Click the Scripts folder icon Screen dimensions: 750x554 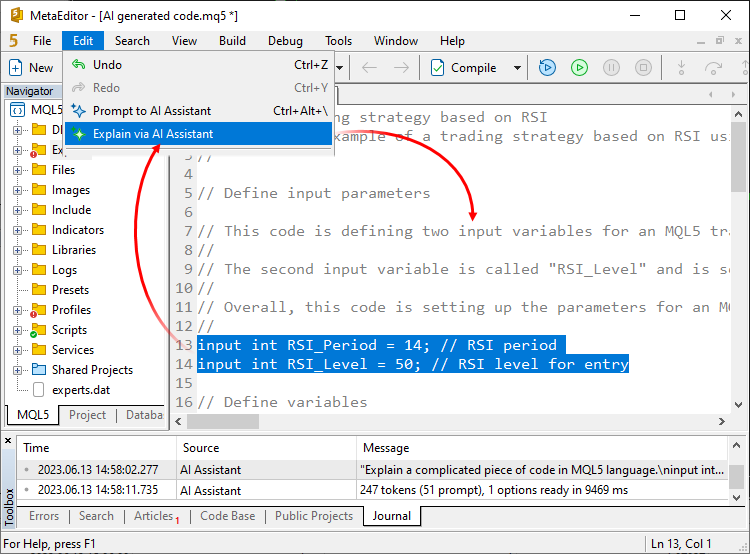(x=39, y=330)
